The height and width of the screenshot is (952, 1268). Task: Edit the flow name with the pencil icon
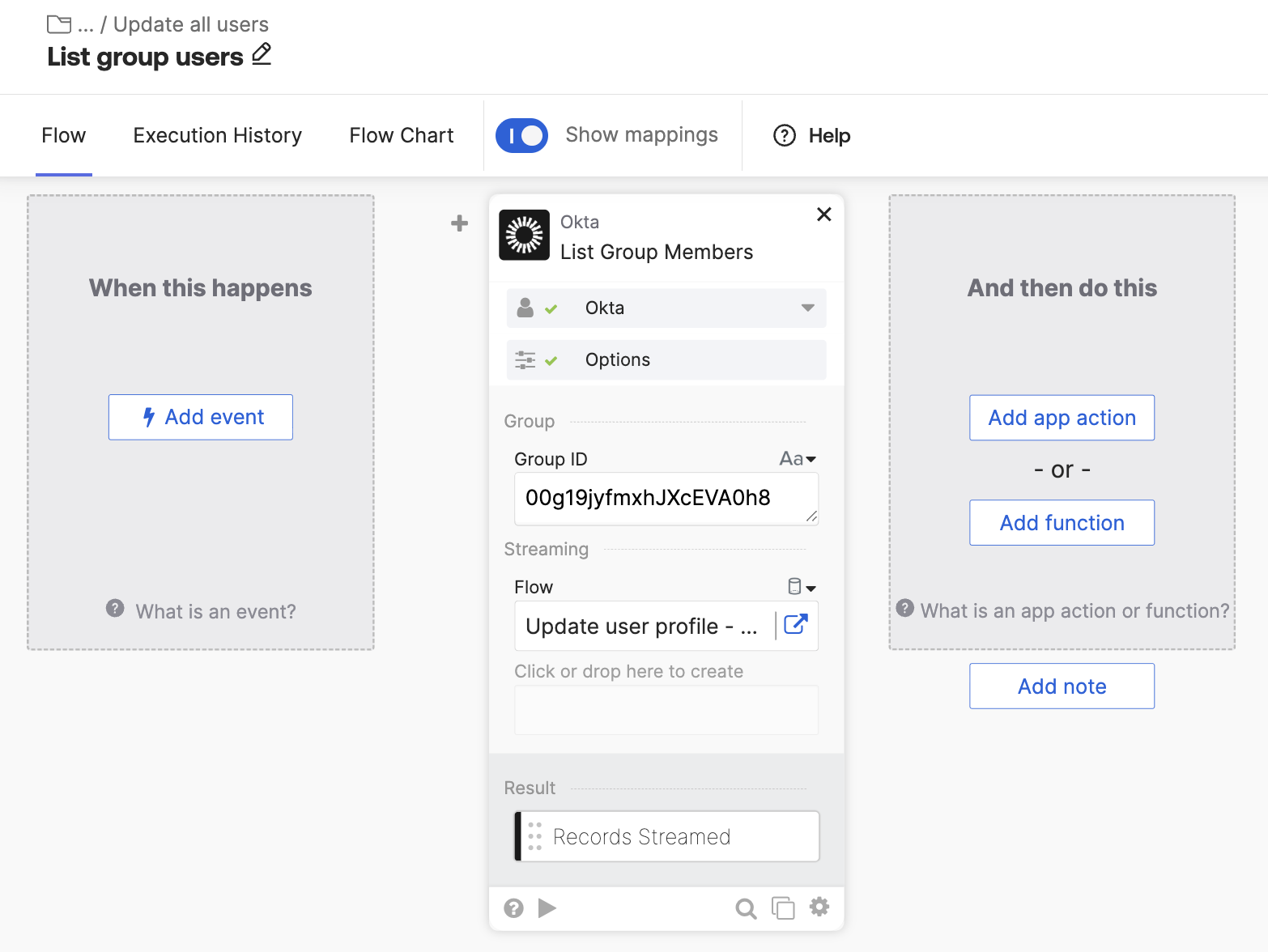pyautogui.click(x=262, y=54)
